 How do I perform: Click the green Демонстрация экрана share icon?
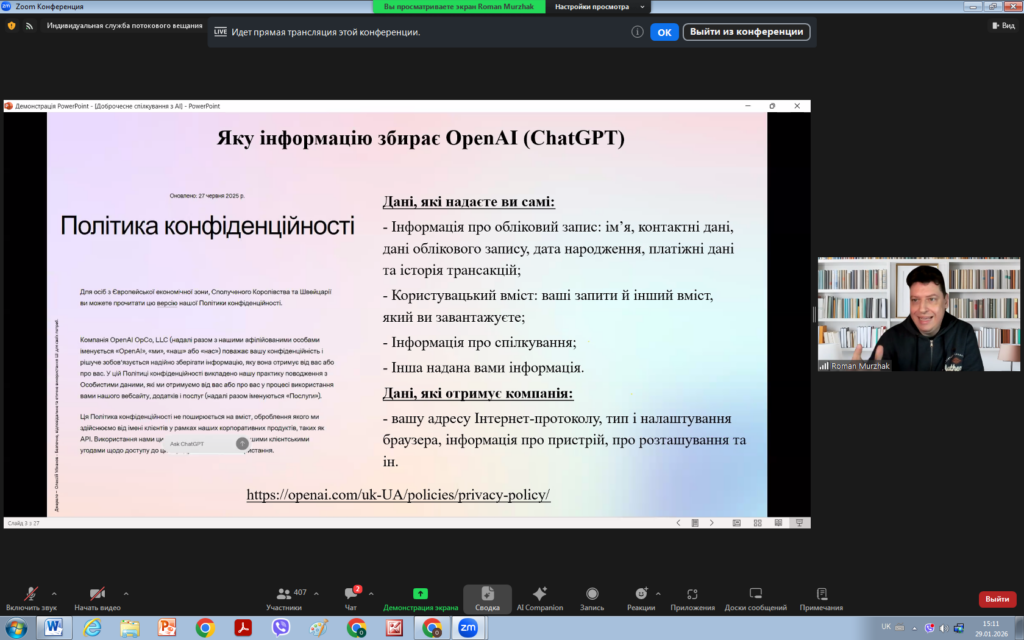[x=420, y=593]
